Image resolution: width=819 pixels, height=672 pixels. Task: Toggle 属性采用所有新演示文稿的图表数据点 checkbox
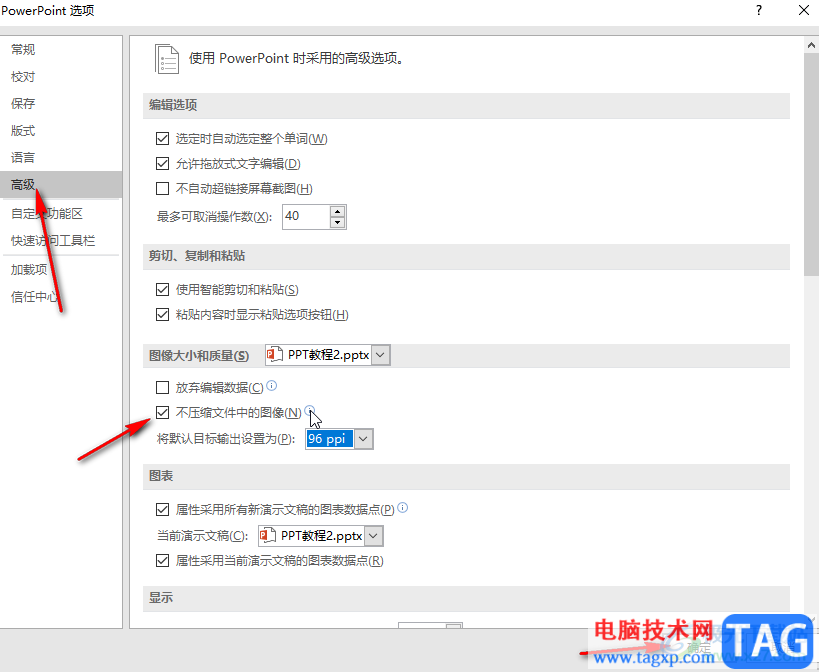(x=162, y=509)
